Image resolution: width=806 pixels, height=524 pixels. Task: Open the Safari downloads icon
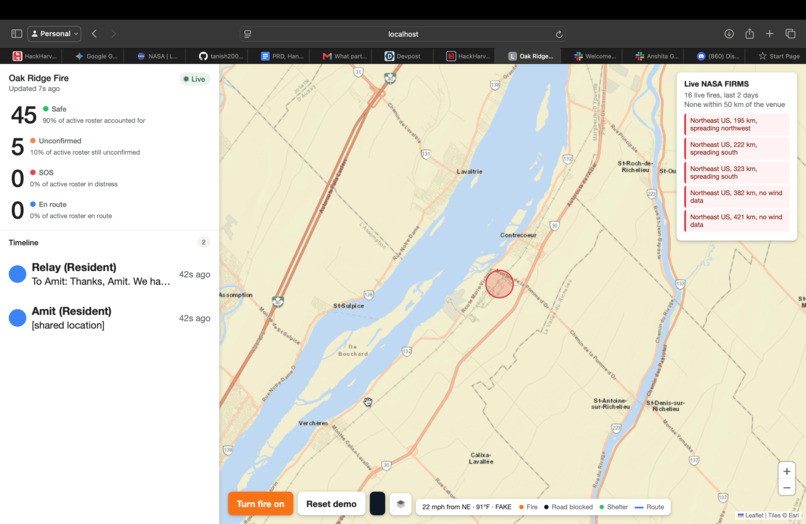point(729,33)
